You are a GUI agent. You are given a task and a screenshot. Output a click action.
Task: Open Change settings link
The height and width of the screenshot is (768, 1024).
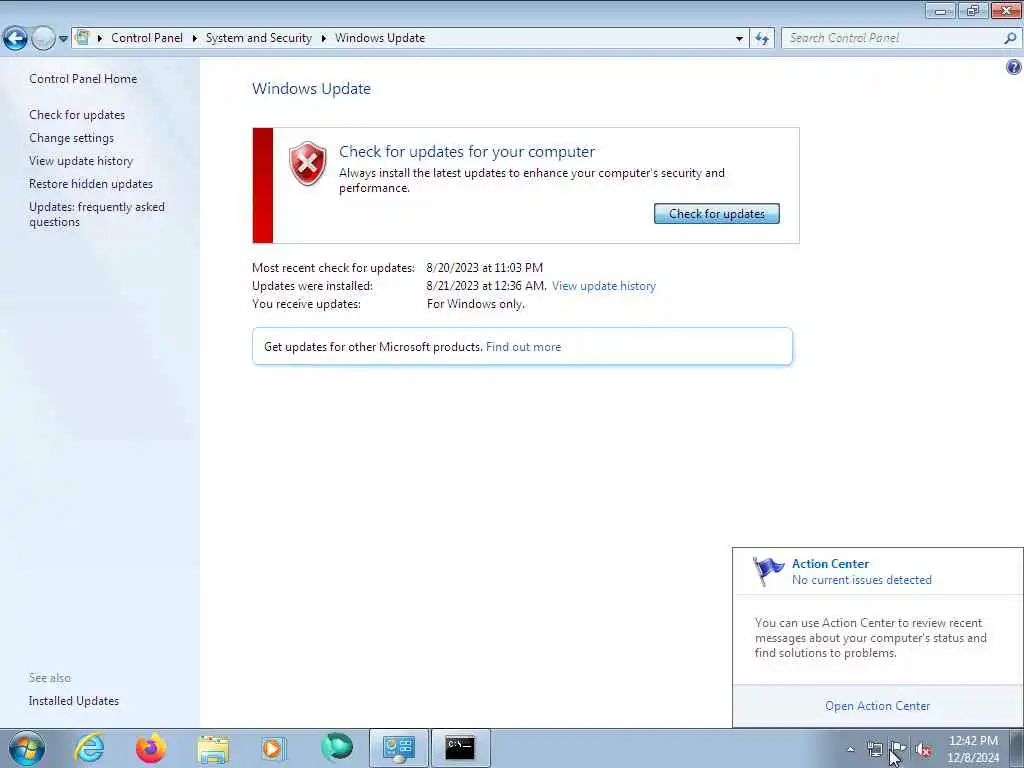pyautogui.click(x=71, y=138)
